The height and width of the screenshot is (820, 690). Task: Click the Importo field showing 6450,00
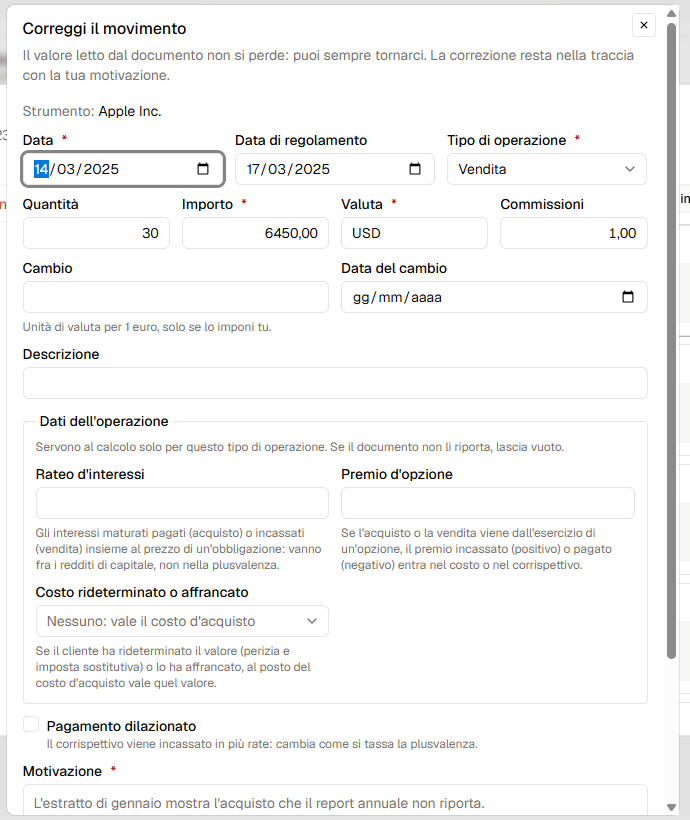(x=255, y=233)
